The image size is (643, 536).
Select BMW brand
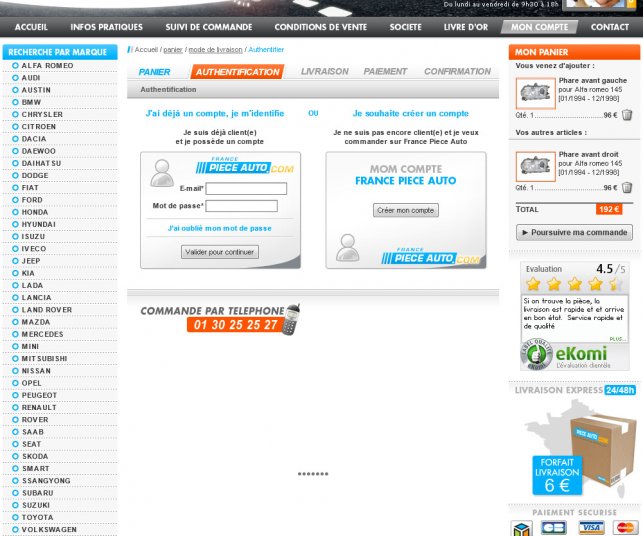pos(31,102)
